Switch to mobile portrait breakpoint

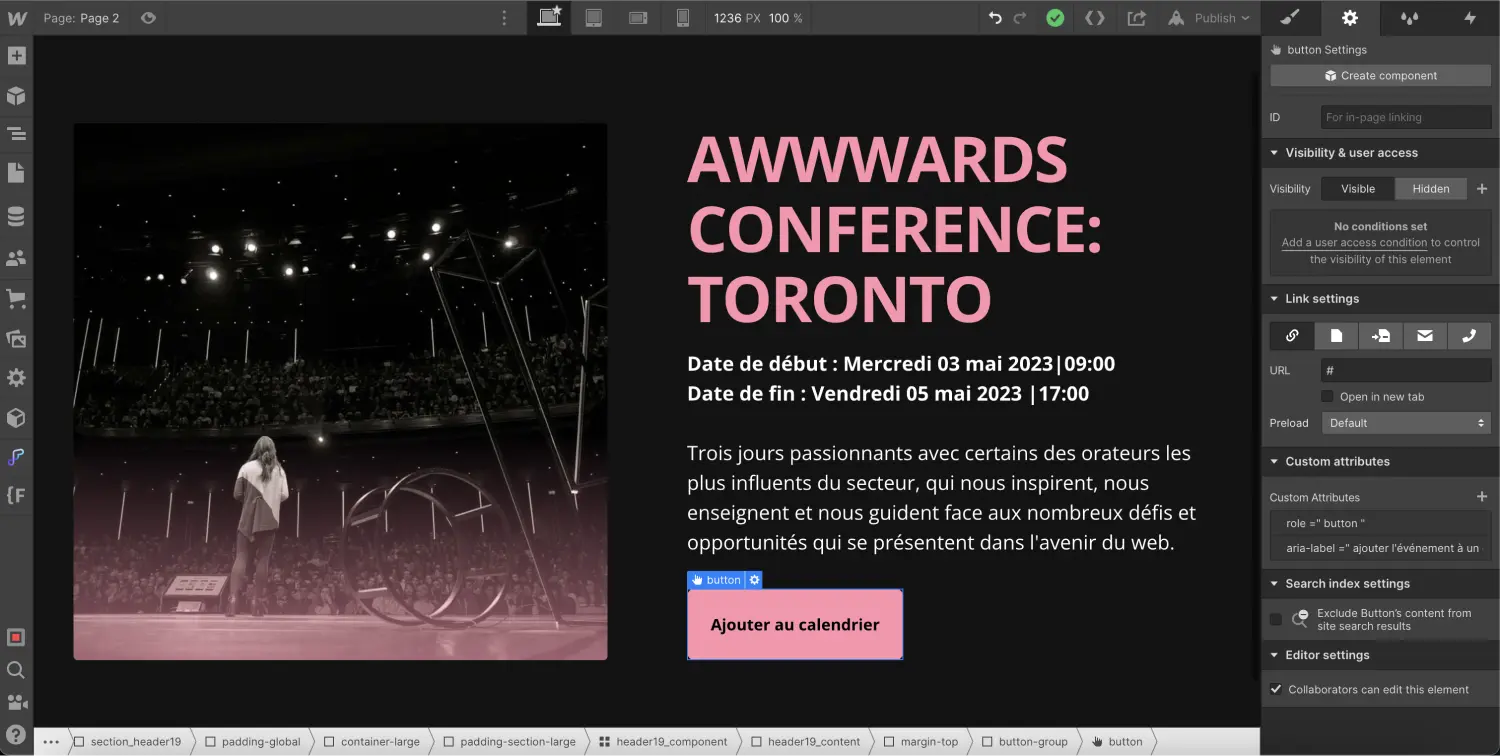(683, 17)
